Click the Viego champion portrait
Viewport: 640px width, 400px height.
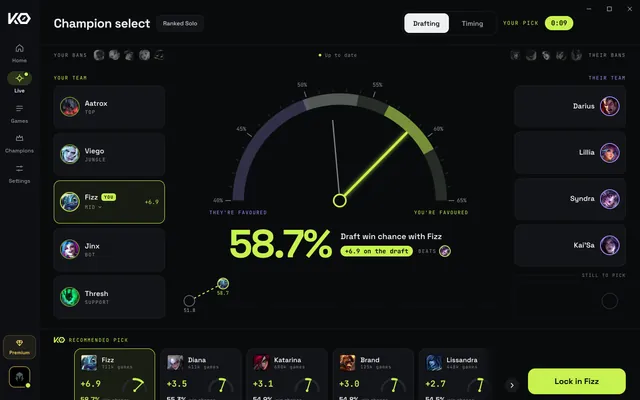(x=70, y=154)
